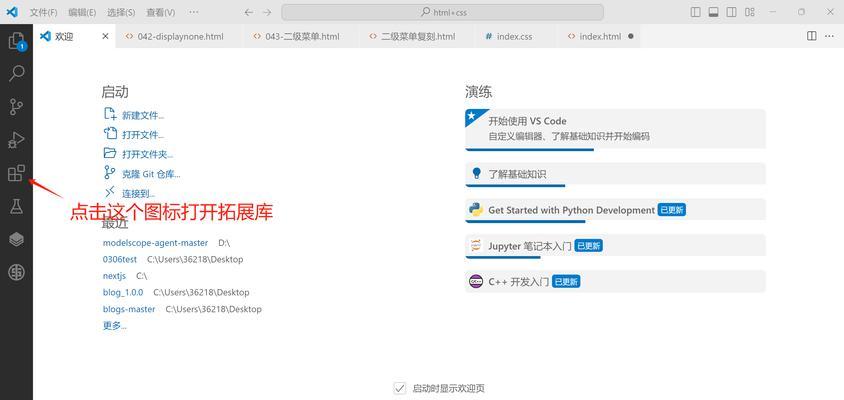Click the new file icon beside 新建文件
Viewport: 844px width, 400px height.
(x=110, y=114)
